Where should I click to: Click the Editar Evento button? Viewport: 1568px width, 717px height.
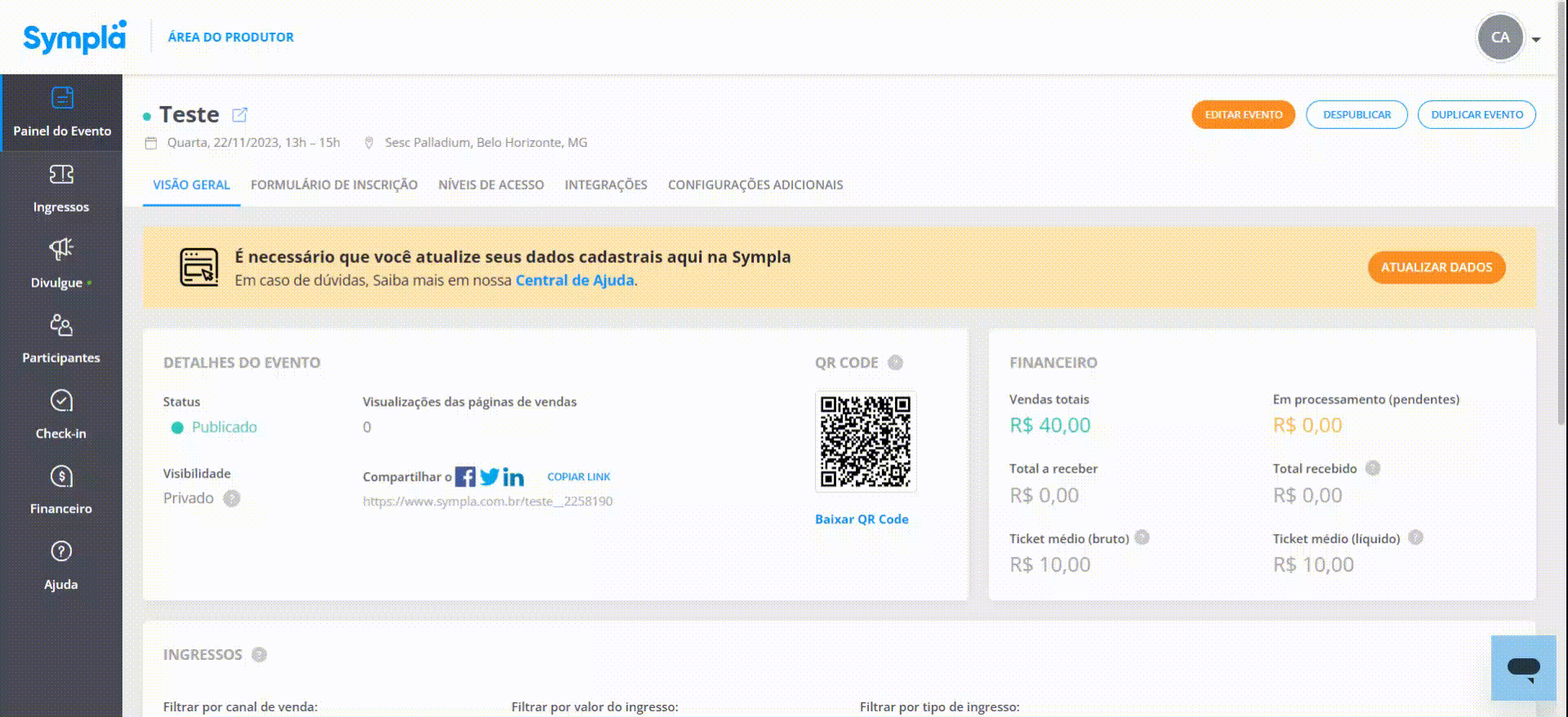(1243, 115)
